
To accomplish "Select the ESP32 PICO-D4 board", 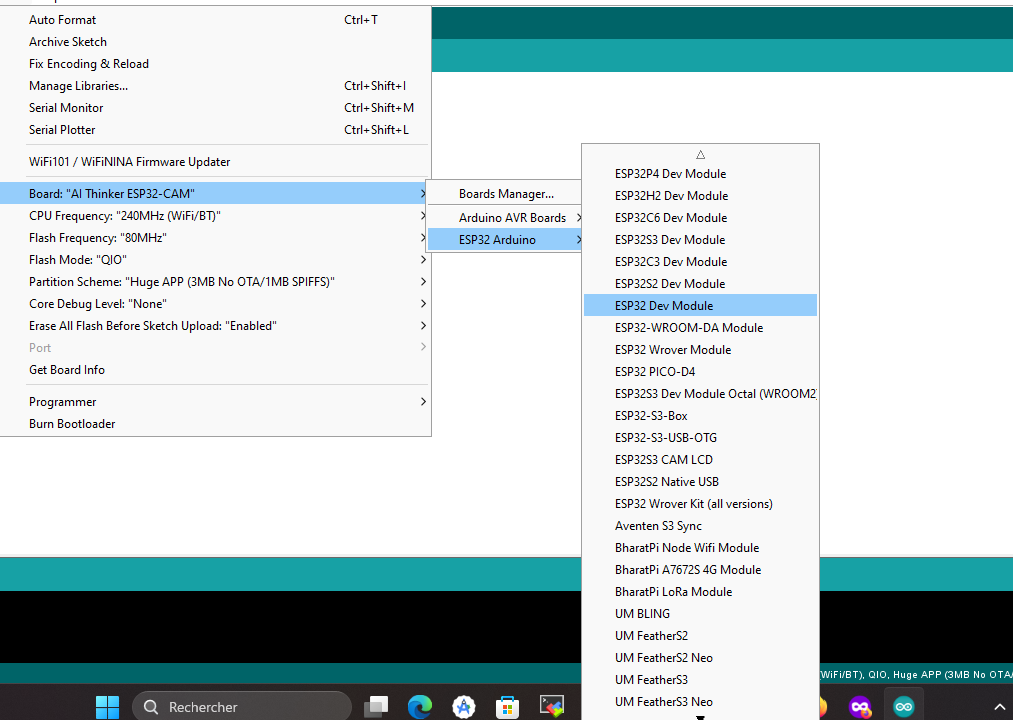I will pos(700,371).
